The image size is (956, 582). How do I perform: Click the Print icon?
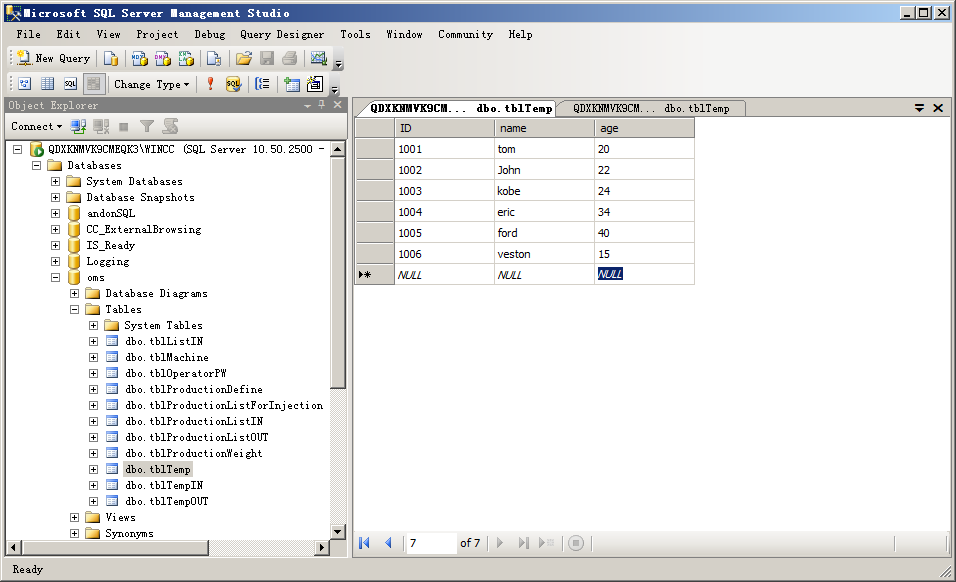click(x=290, y=59)
